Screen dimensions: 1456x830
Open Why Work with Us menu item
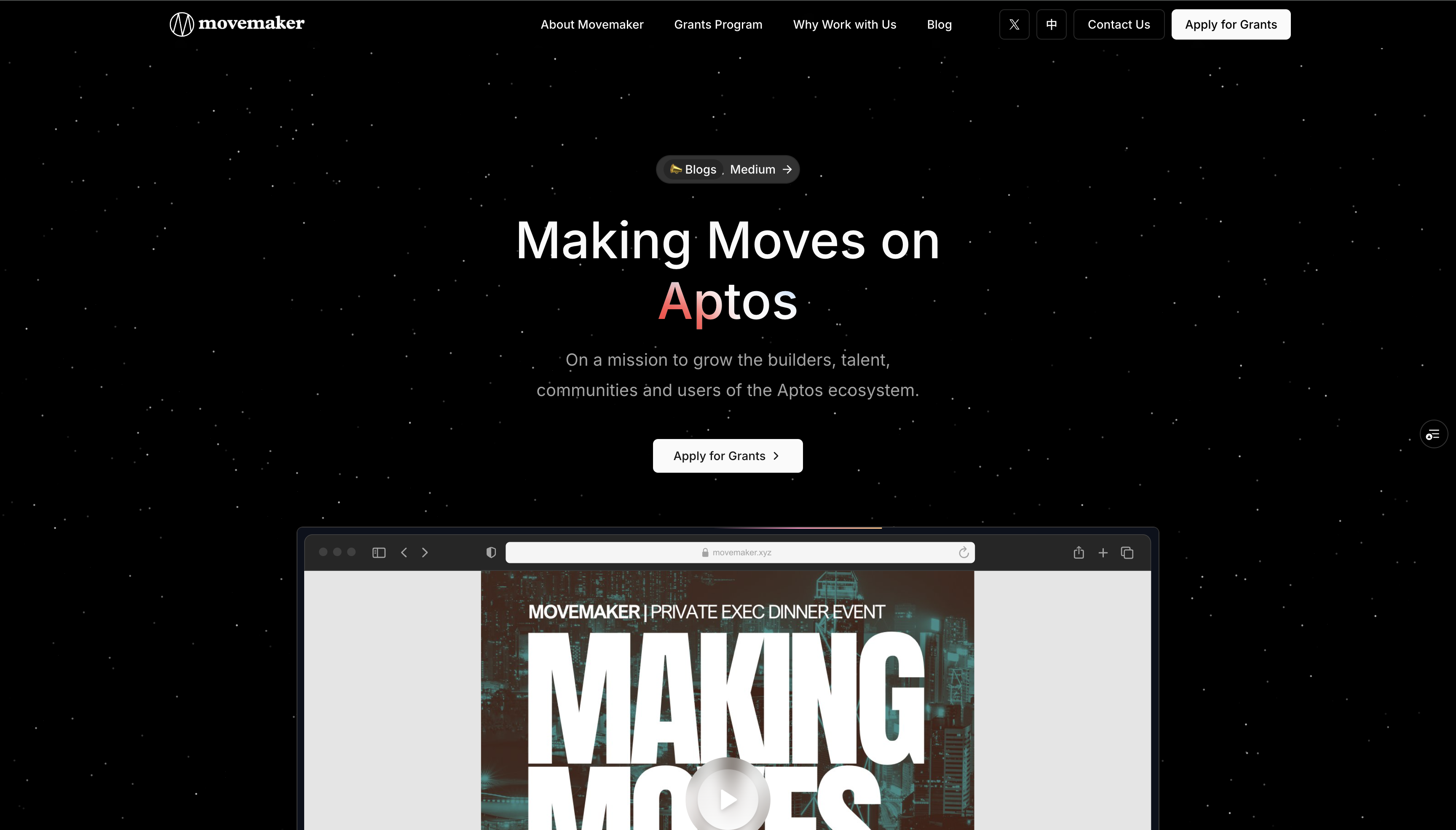point(844,24)
